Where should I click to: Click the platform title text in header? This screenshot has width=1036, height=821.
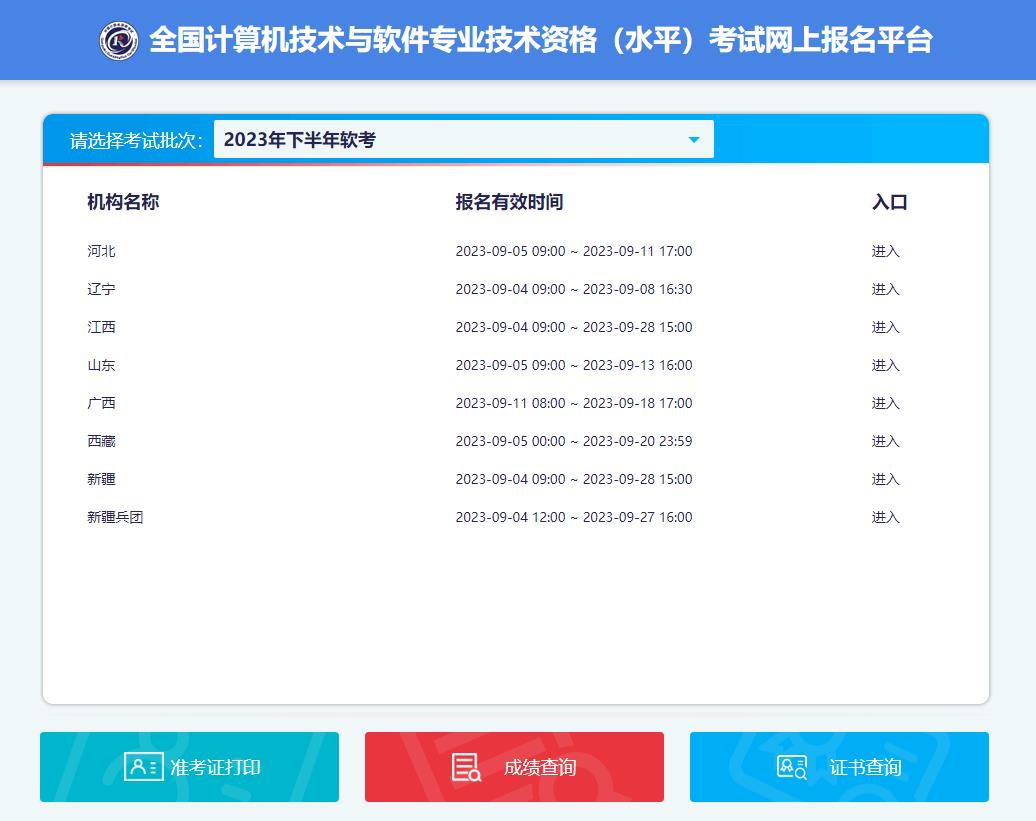[540, 40]
